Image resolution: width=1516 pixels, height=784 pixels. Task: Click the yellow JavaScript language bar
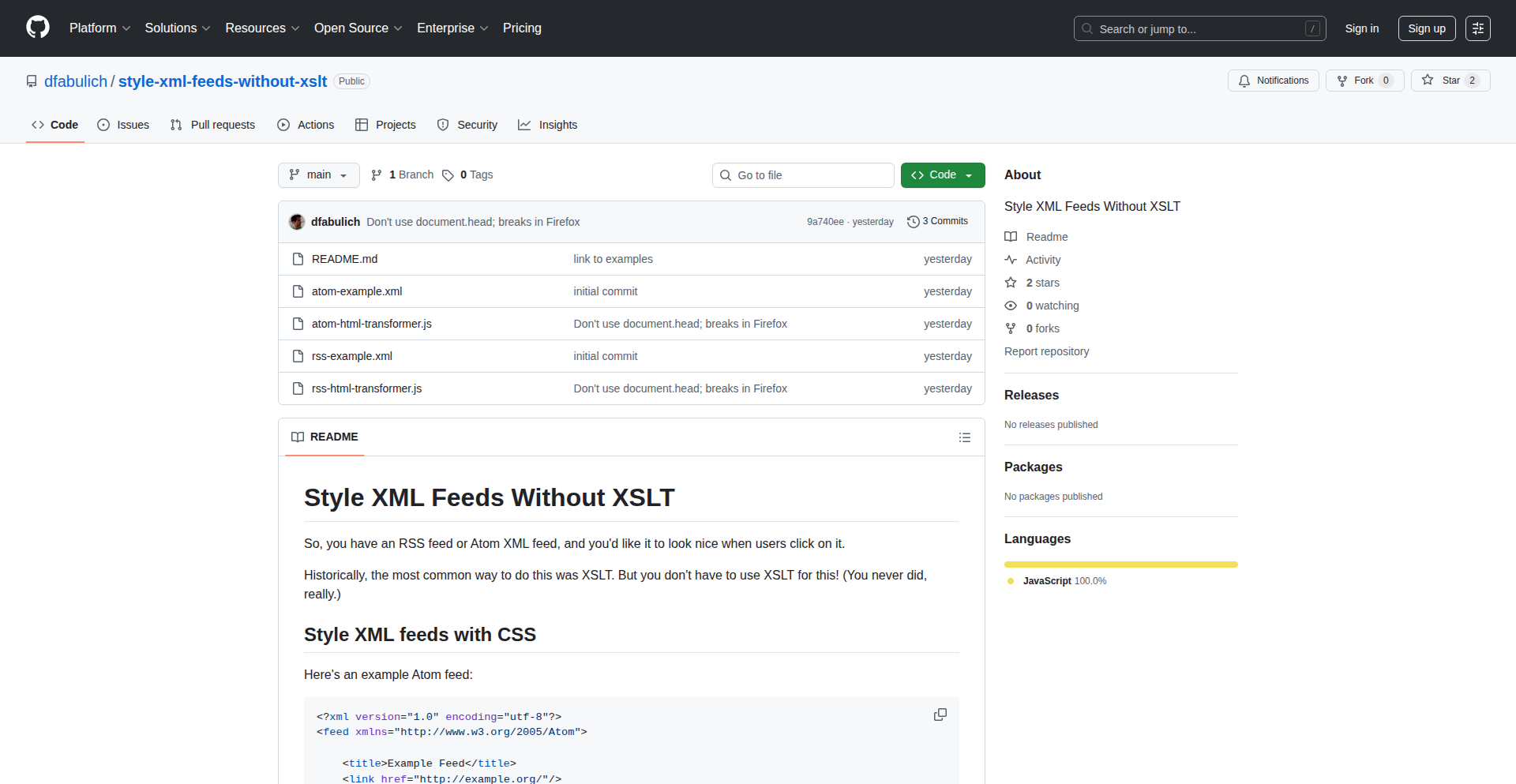point(1120,565)
